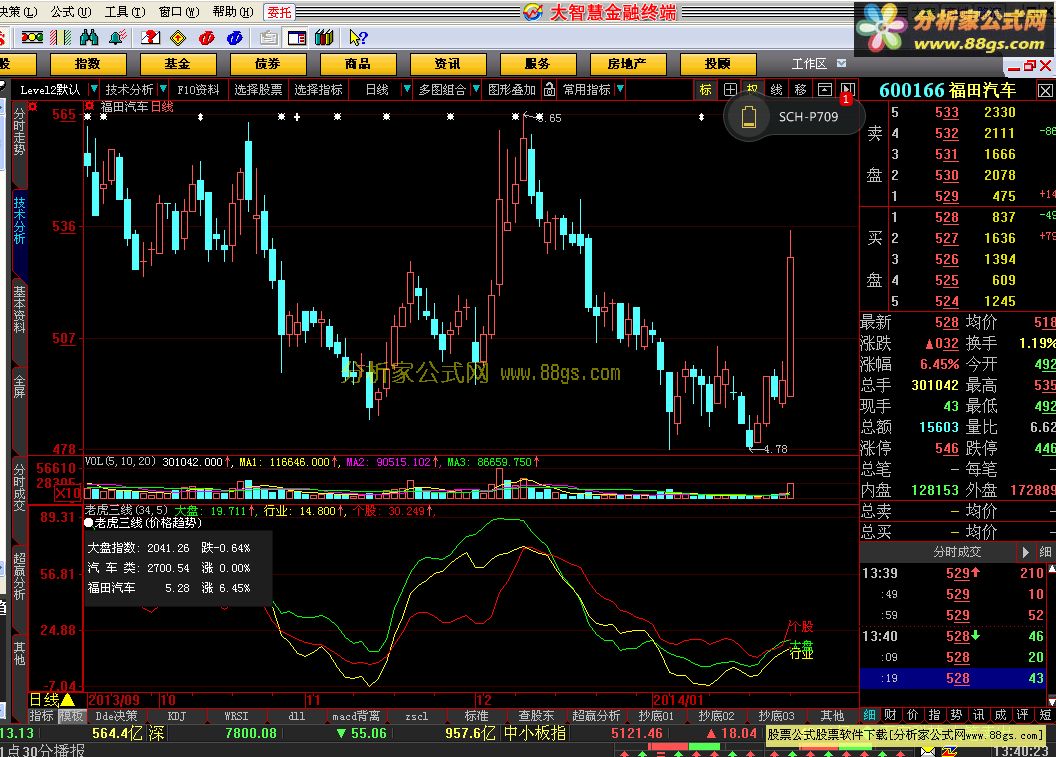
Task: Click the 选择指标 button
Action: click(319, 90)
